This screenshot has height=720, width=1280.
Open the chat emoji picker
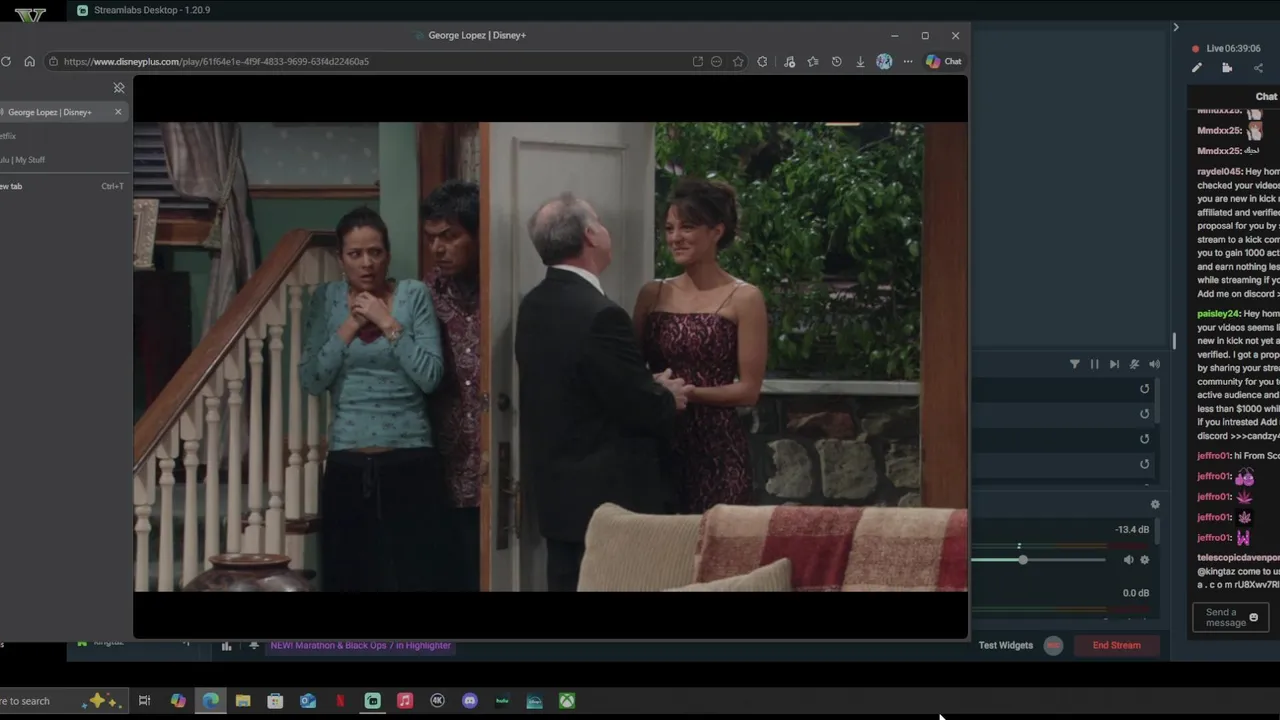[x=1254, y=617]
